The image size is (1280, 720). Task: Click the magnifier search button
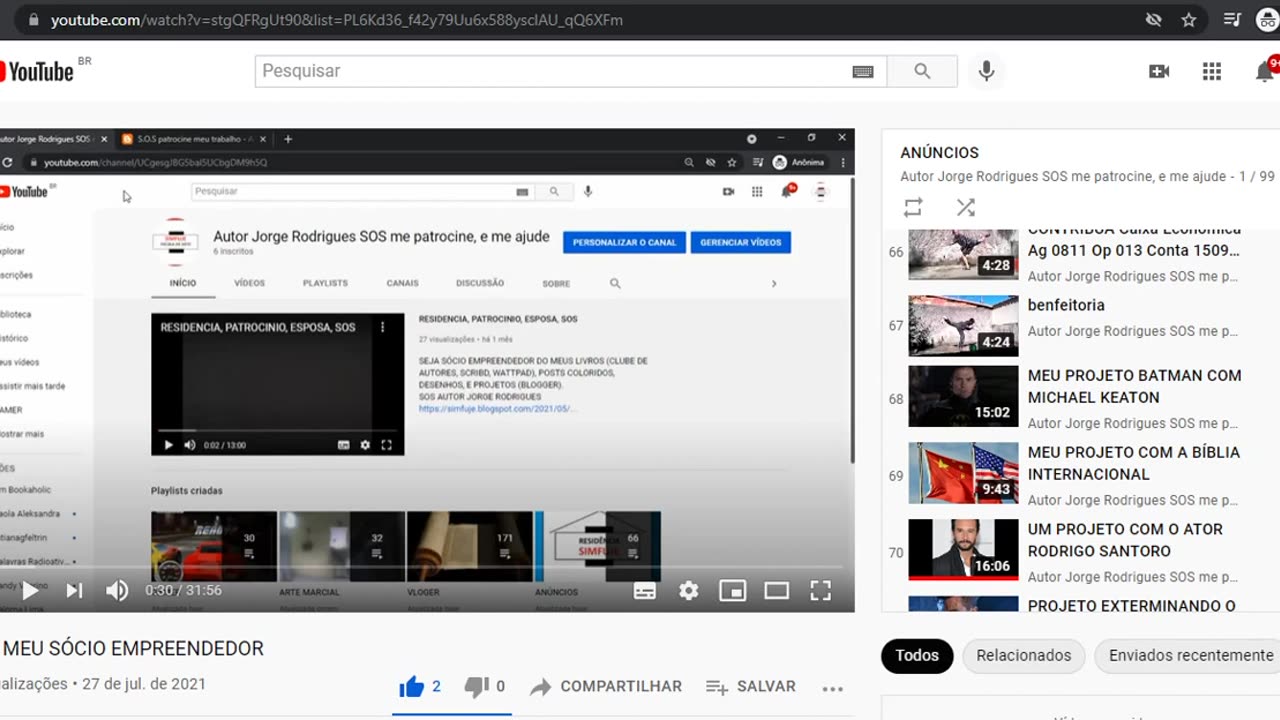pyautogui.click(x=922, y=71)
